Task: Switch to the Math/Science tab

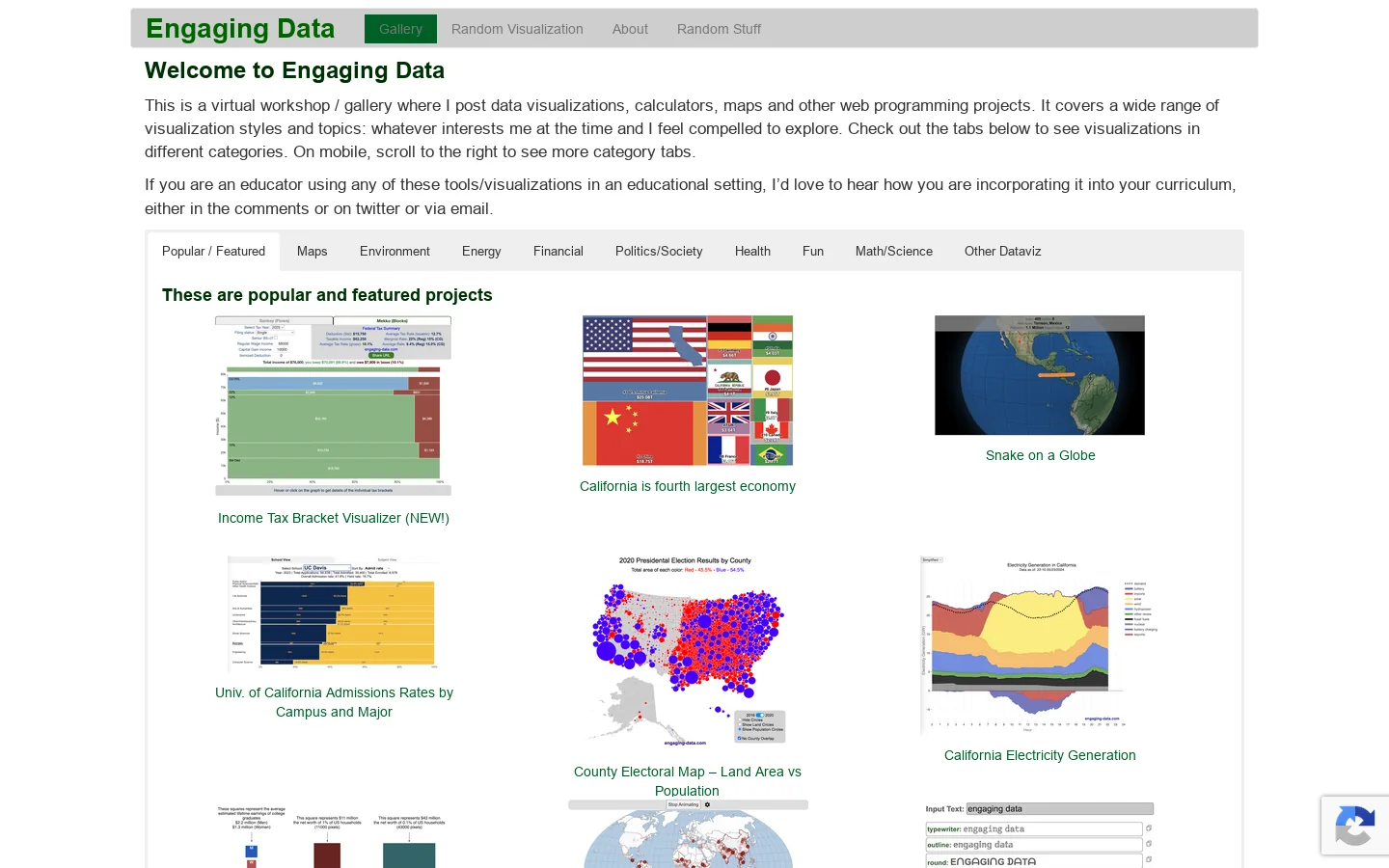Action: pos(893,251)
